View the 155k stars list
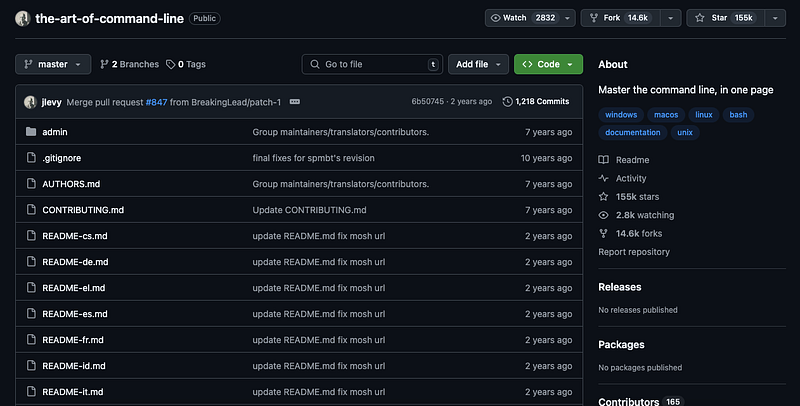Screen dimensions: 800x406 pos(629,196)
